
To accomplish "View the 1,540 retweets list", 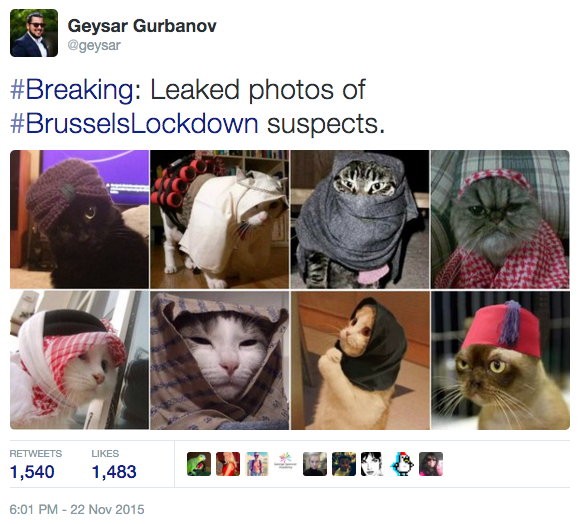I will (36, 464).
